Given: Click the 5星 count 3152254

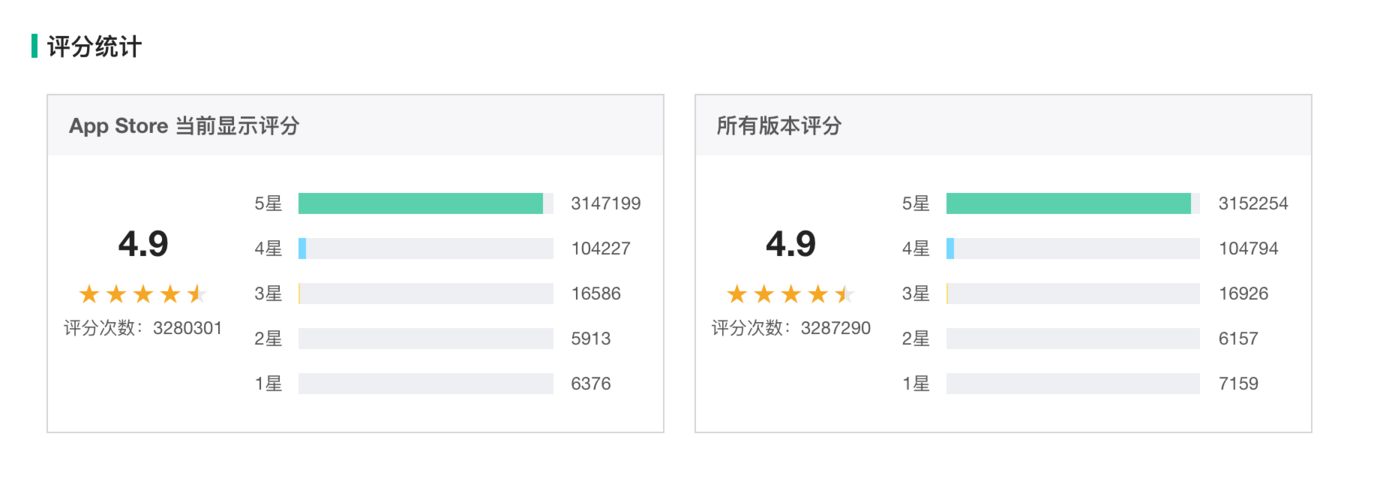Looking at the screenshot, I should [x=1253, y=204].
